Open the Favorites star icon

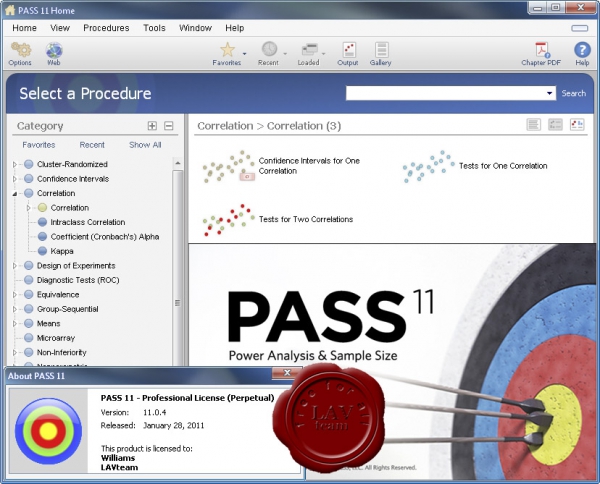pyautogui.click(x=227, y=50)
